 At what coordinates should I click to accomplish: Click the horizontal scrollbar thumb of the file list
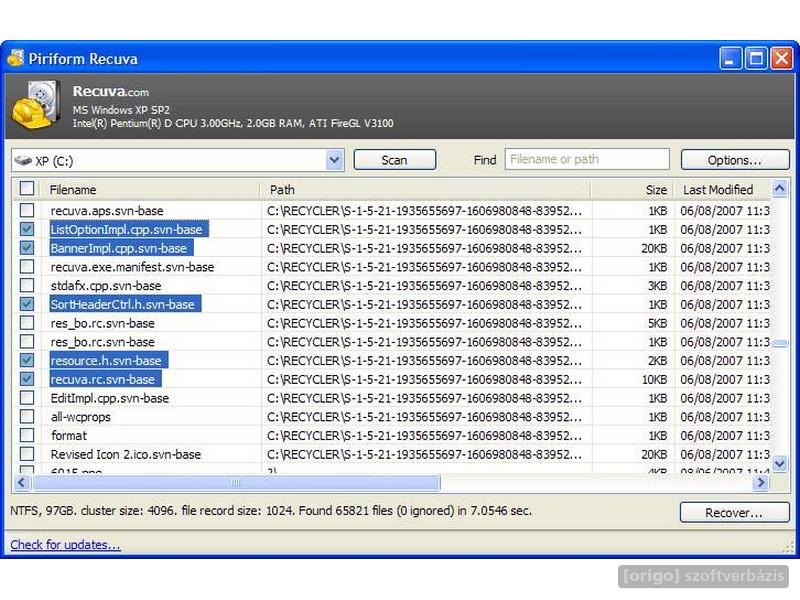pyautogui.click(x=236, y=482)
